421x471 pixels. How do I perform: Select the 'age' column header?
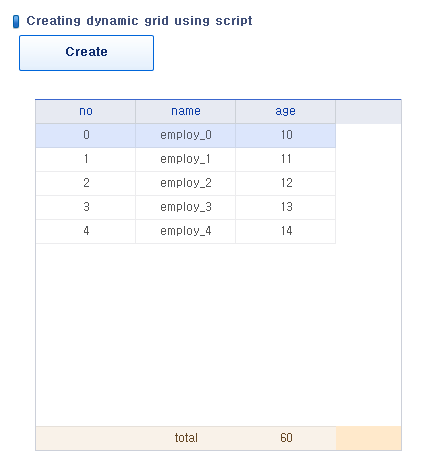pos(285,112)
